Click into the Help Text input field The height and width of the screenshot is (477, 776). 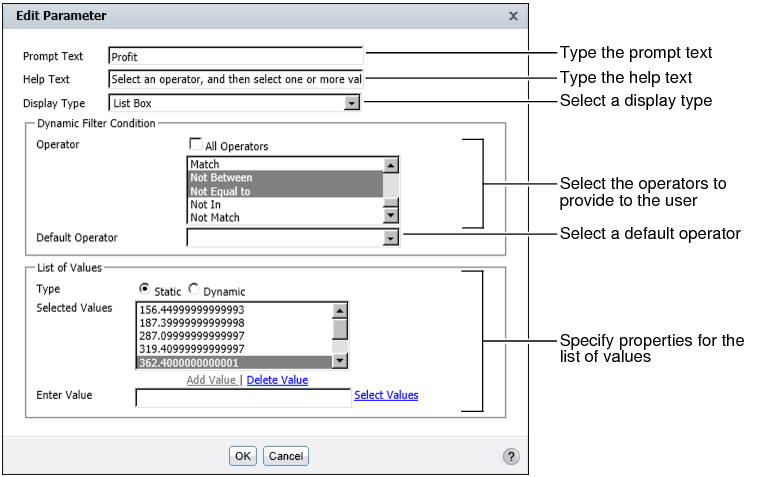[x=236, y=79]
